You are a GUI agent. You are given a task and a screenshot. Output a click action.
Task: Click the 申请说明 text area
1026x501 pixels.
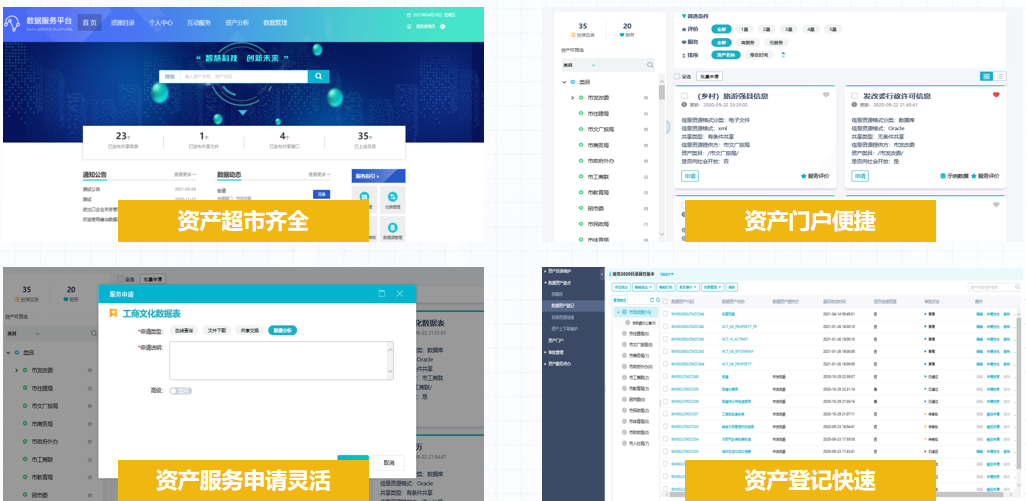(280, 360)
